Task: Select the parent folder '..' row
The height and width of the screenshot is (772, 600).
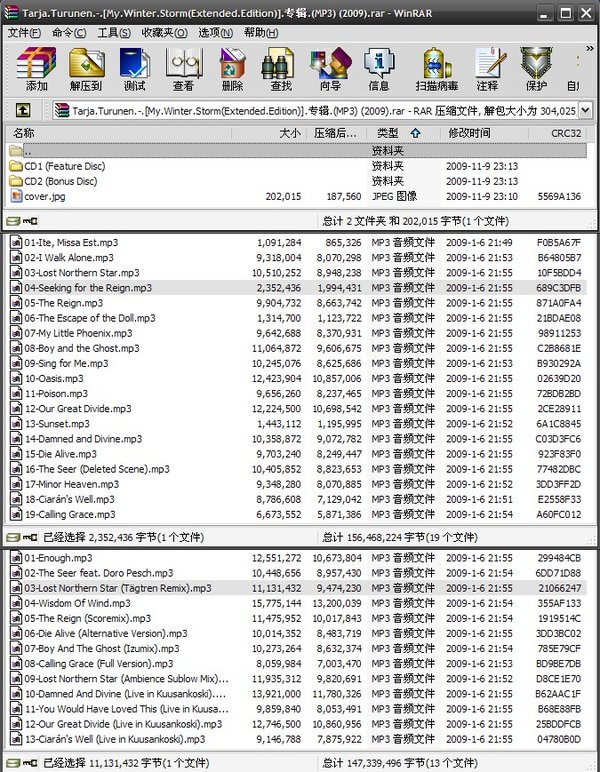Action: click(297, 151)
